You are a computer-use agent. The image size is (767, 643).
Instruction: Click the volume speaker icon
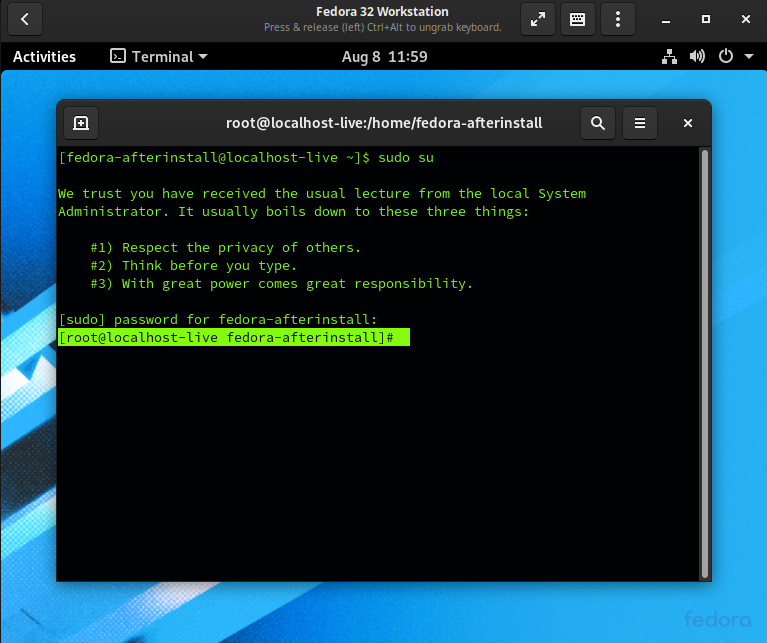pos(697,57)
